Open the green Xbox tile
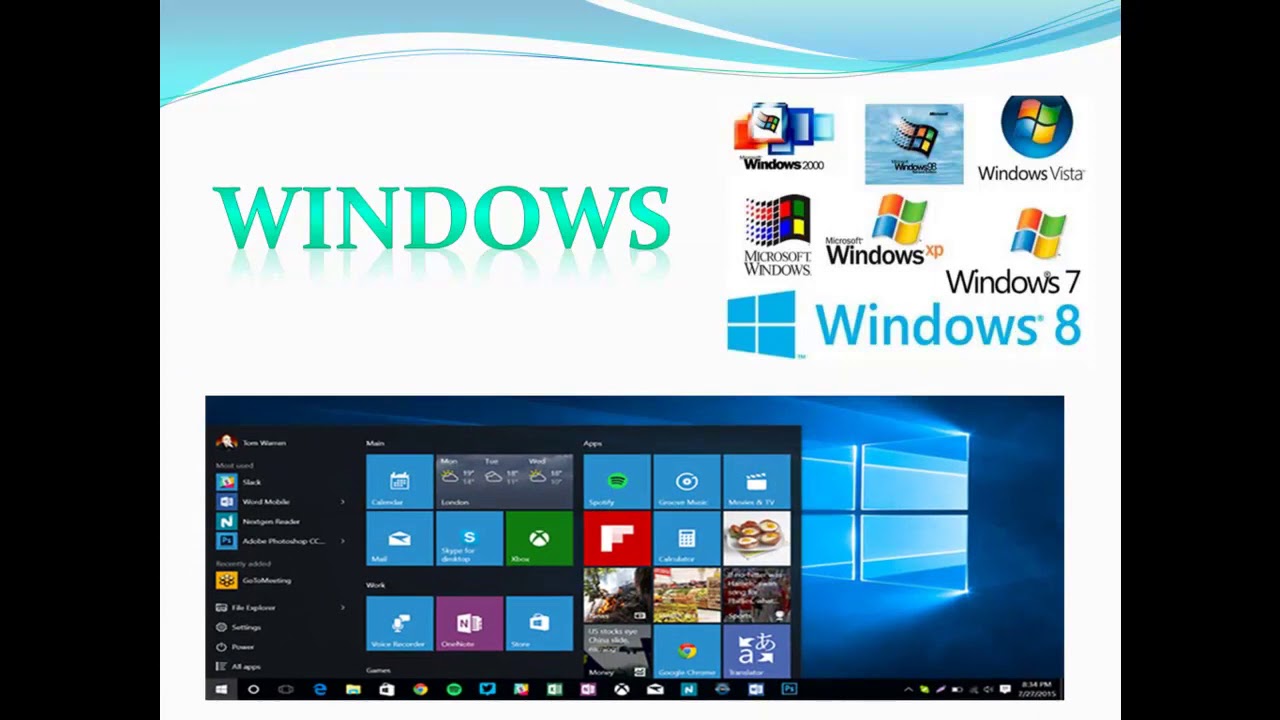The height and width of the screenshot is (720, 1280). [x=539, y=539]
